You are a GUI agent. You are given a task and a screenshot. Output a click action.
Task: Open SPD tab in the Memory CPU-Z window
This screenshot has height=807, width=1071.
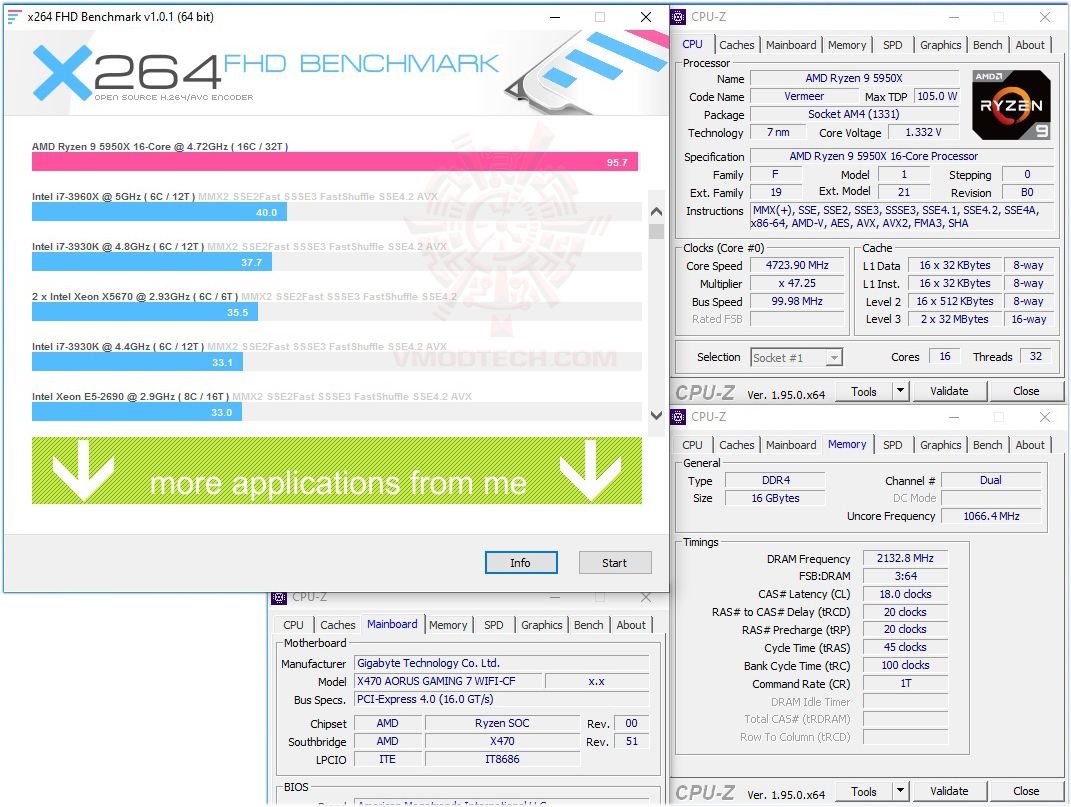[x=892, y=445]
